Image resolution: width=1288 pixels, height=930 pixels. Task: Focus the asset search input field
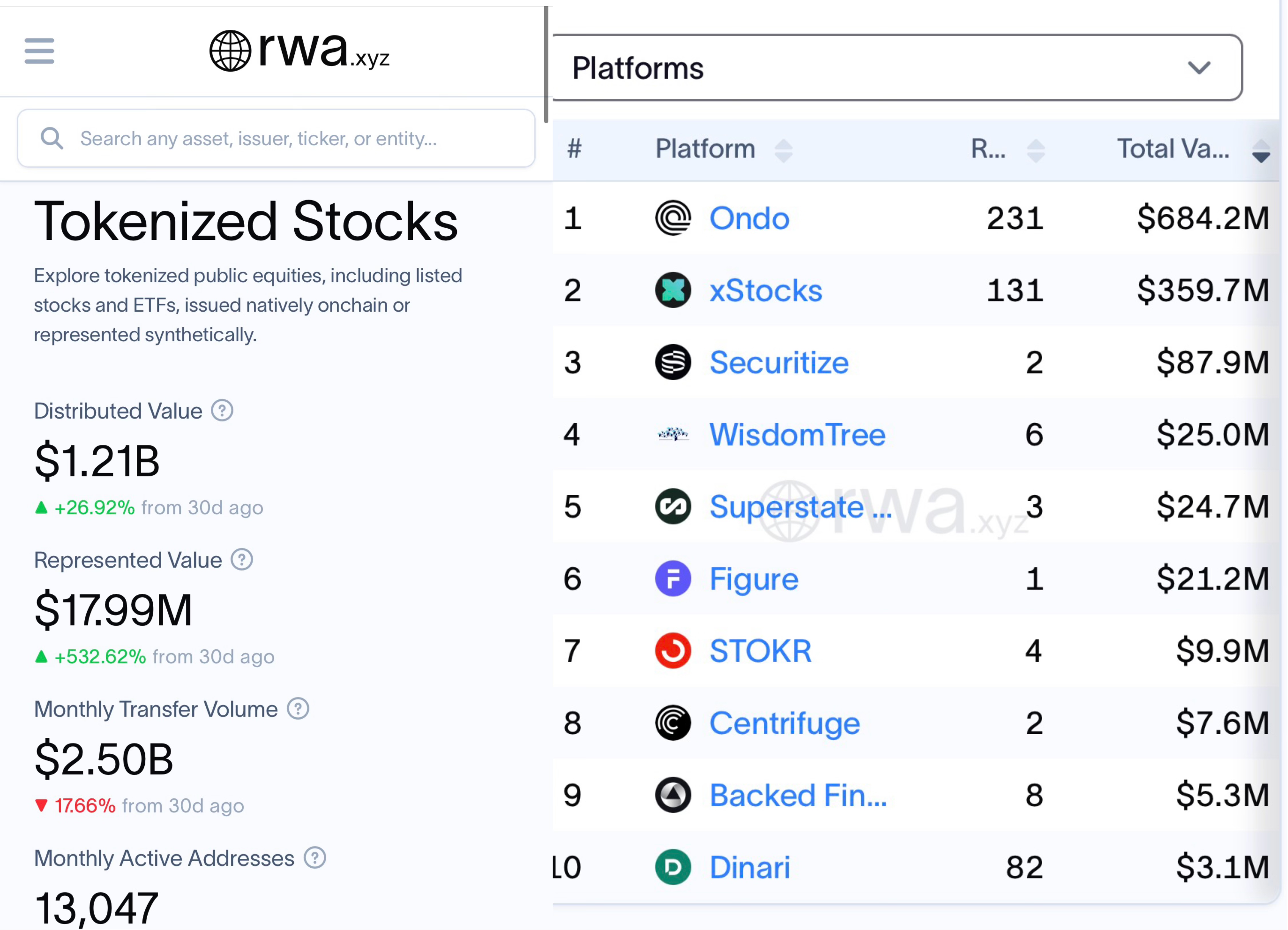[276, 138]
